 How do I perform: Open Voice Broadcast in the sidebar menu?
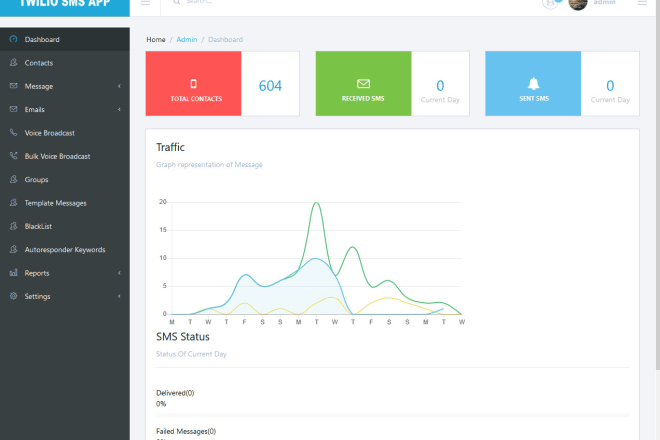pos(65,133)
